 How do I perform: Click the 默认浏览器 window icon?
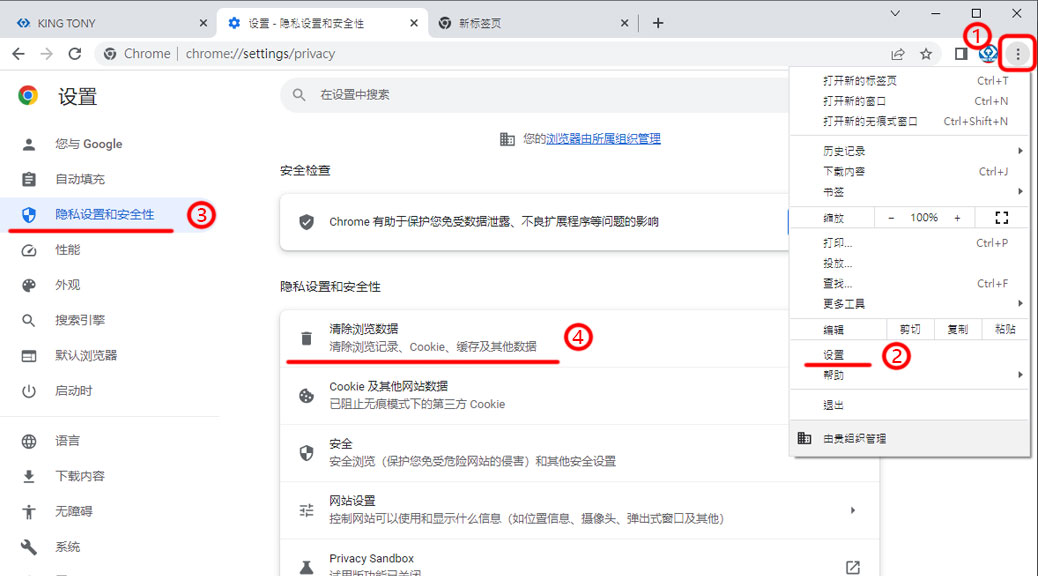(28, 356)
